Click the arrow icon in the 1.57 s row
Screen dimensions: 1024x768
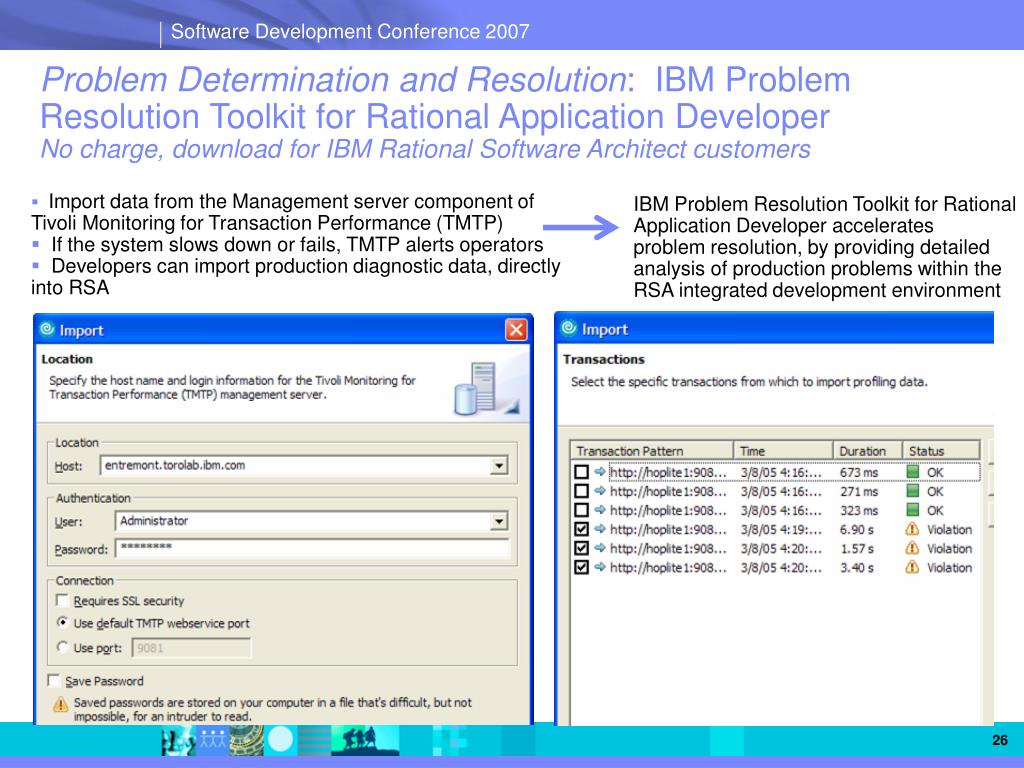click(x=600, y=548)
